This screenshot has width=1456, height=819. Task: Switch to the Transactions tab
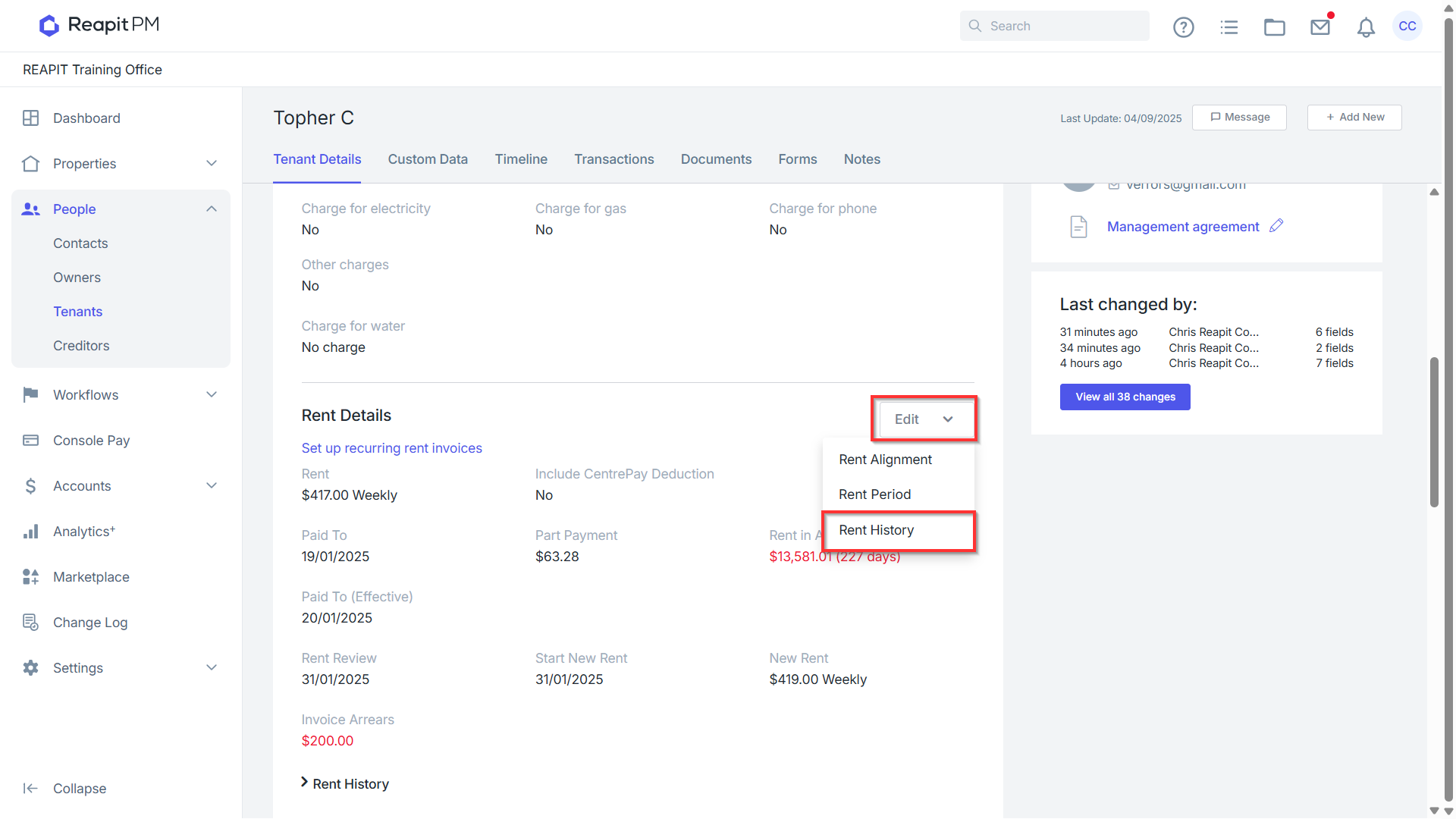613,159
